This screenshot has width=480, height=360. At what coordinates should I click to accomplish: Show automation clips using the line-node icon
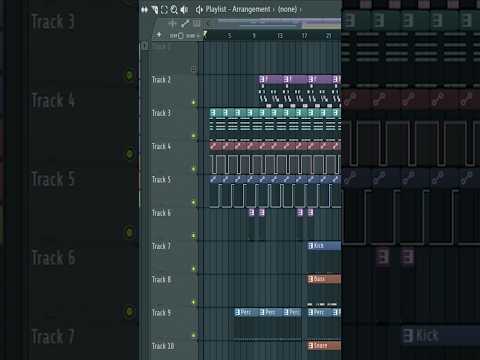[185, 24]
